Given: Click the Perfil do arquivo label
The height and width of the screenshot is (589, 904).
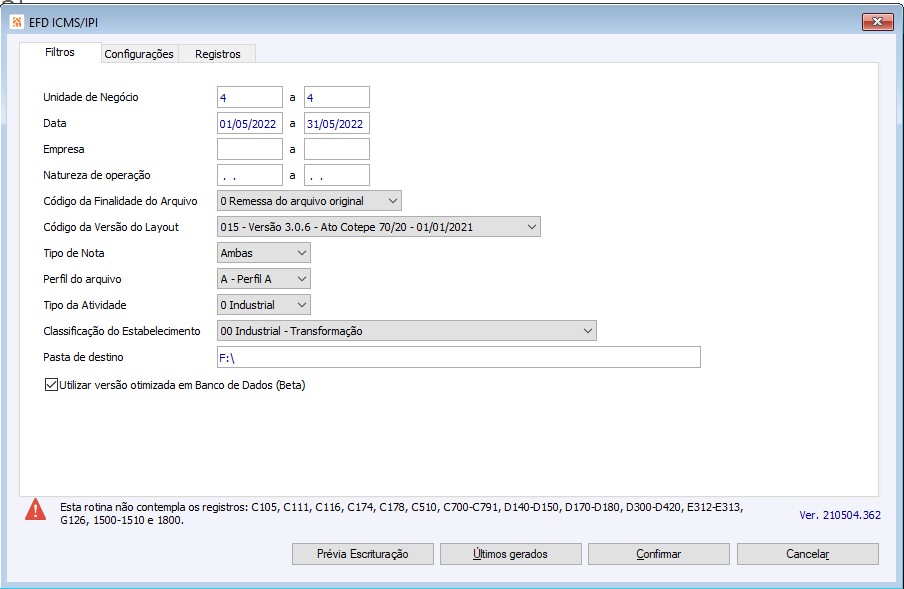Looking at the screenshot, I should (82, 279).
